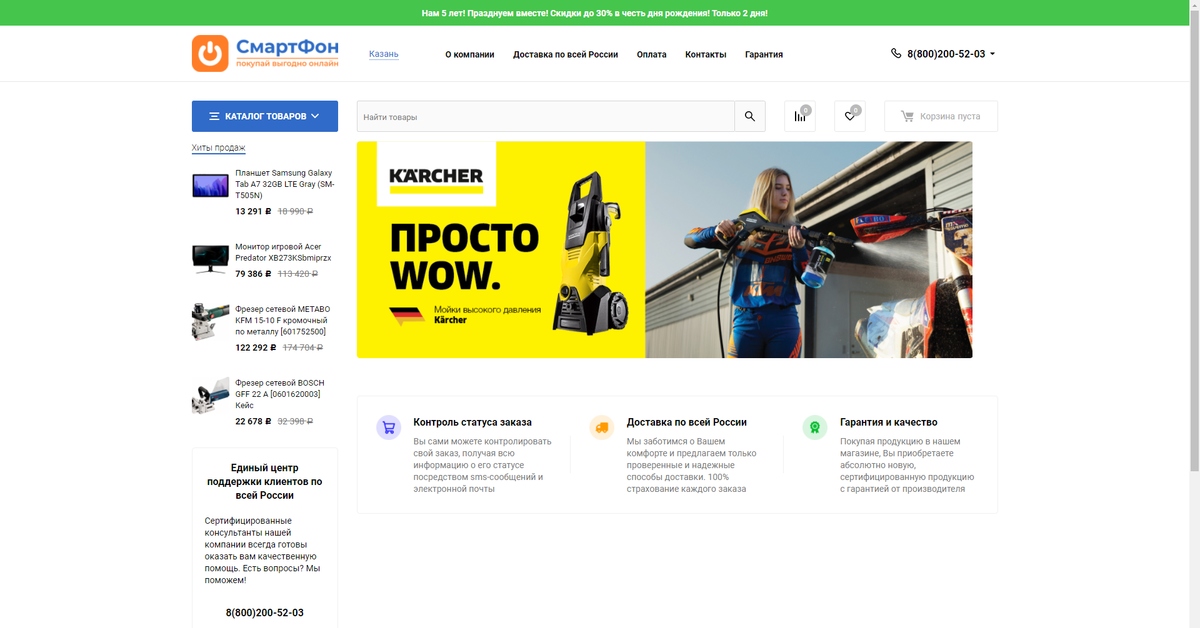Click the green birthday promo banner text
The width and height of the screenshot is (1200, 628).
tap(595, 13)
